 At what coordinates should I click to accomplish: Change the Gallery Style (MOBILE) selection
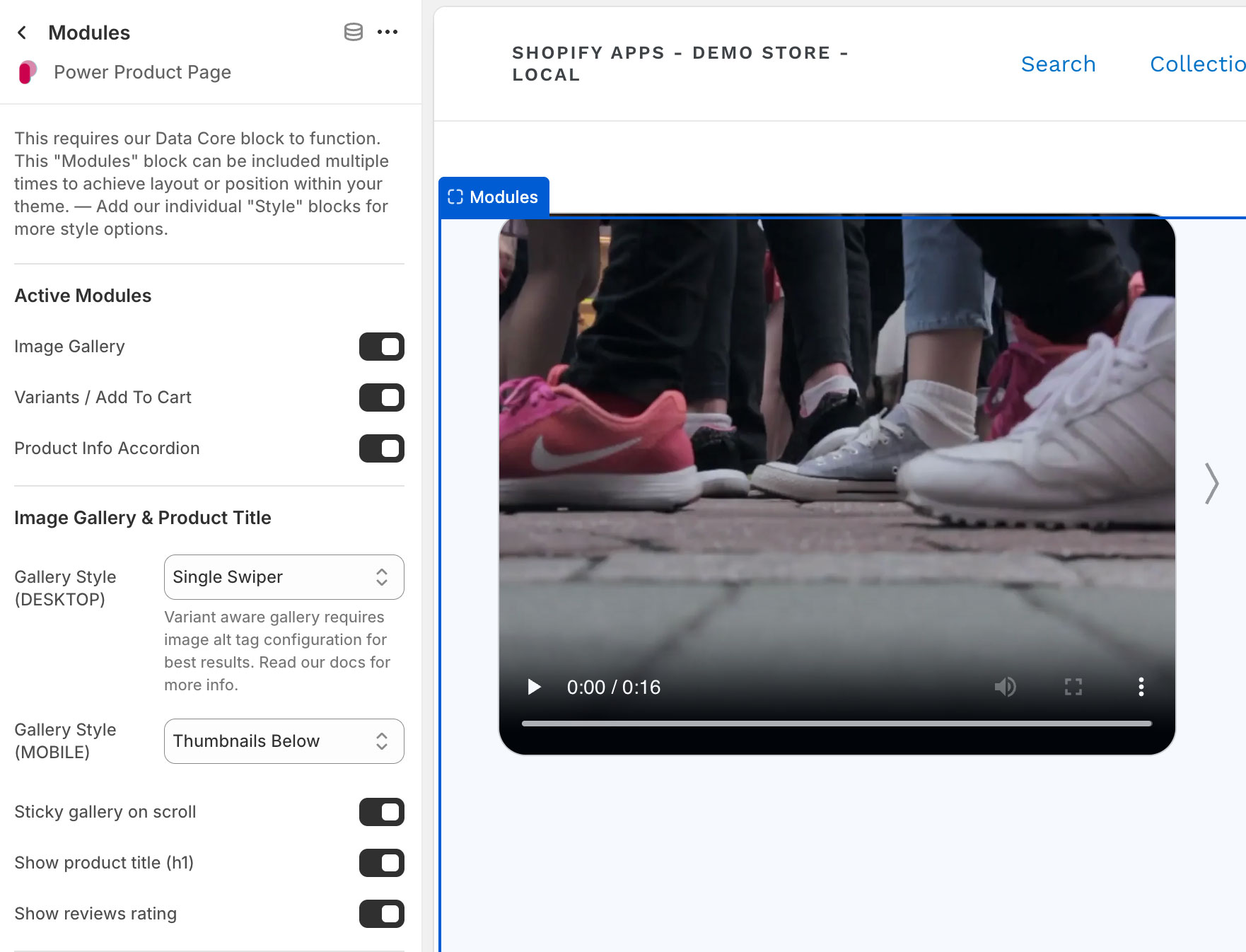coord(283,741)
